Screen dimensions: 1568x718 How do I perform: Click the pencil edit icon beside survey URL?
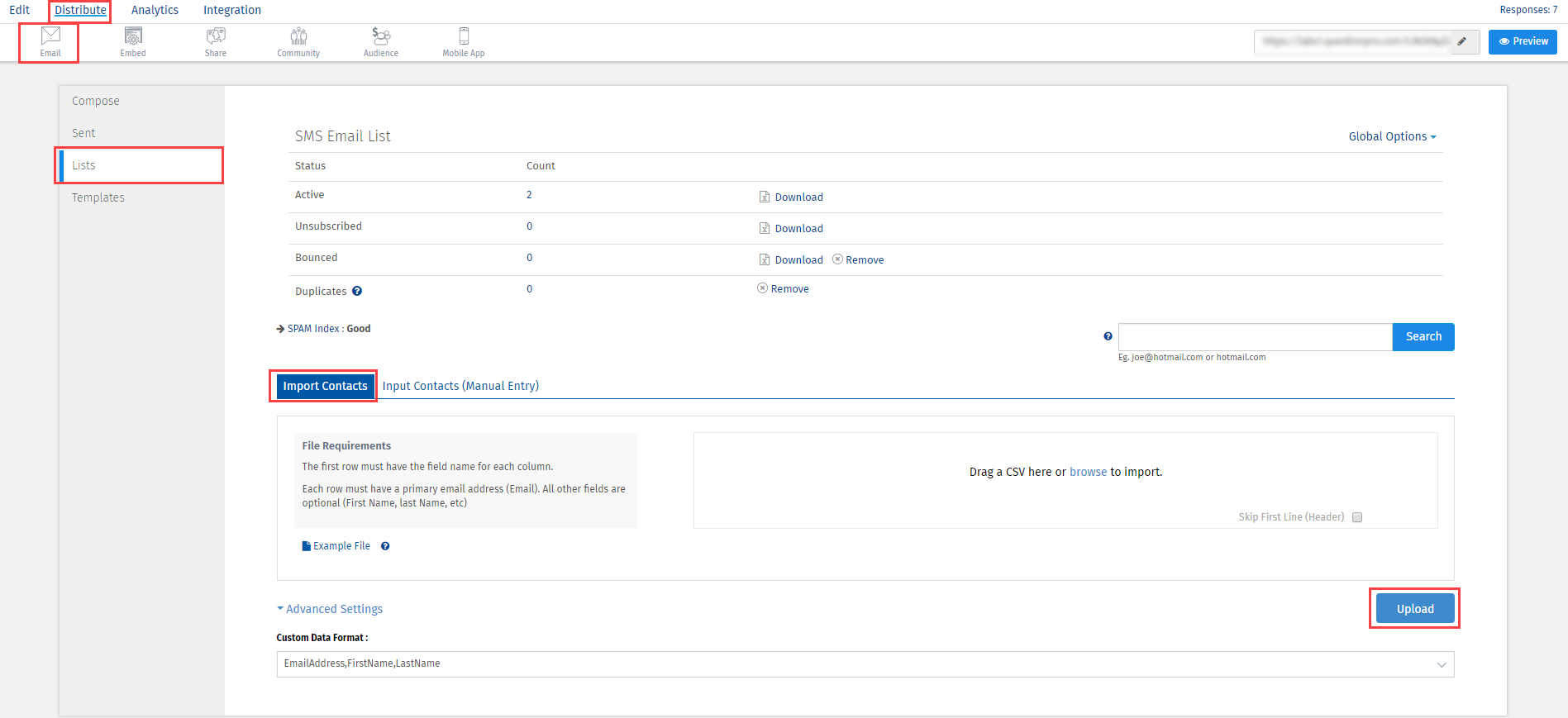[1462, 41]
